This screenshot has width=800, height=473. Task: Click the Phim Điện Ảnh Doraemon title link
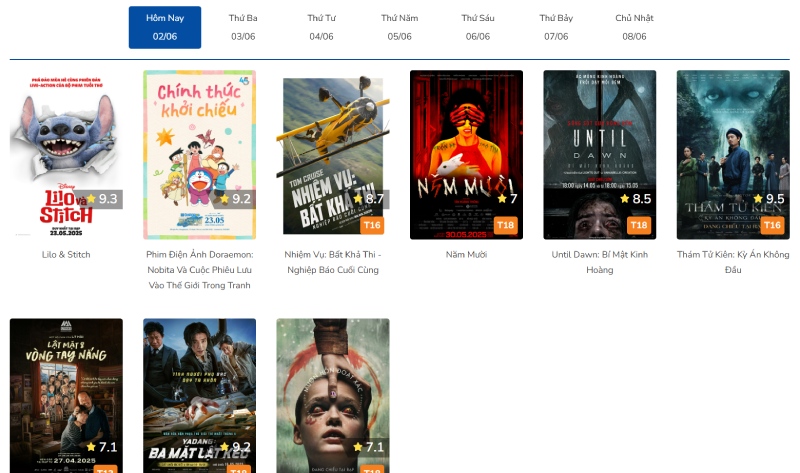[x=199, y=270]
